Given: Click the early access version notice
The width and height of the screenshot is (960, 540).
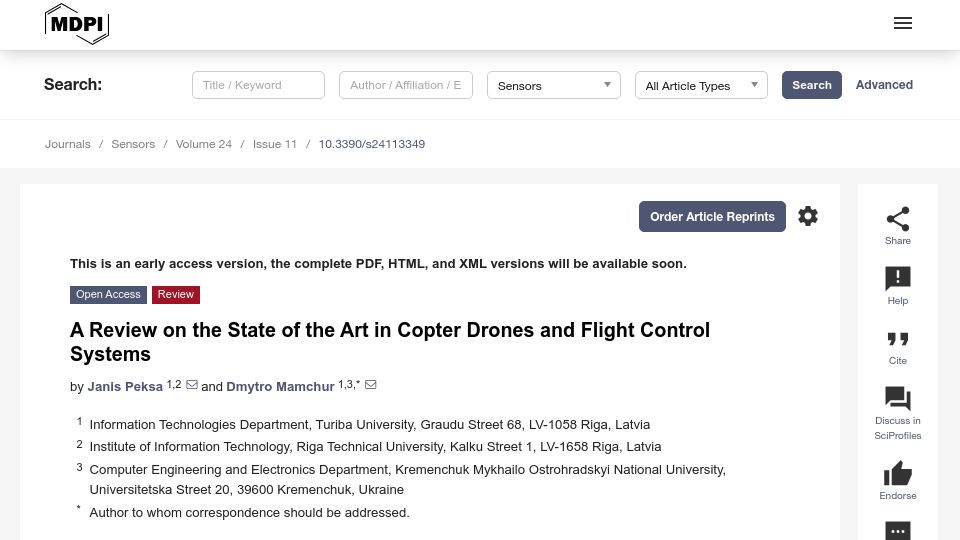Looking at the screenshot, I should [x=378, y=263].
